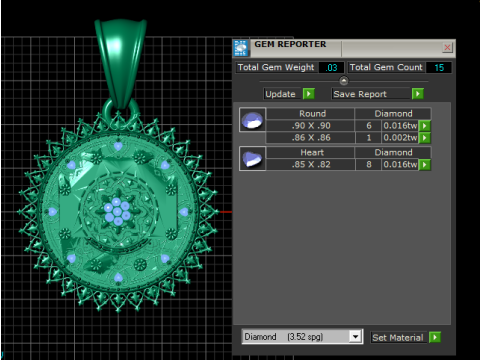Image resolution: width=480 pixels, height=360 pixels.
Task: Open the Diamond material dropdown
Action: coord(355,337)
